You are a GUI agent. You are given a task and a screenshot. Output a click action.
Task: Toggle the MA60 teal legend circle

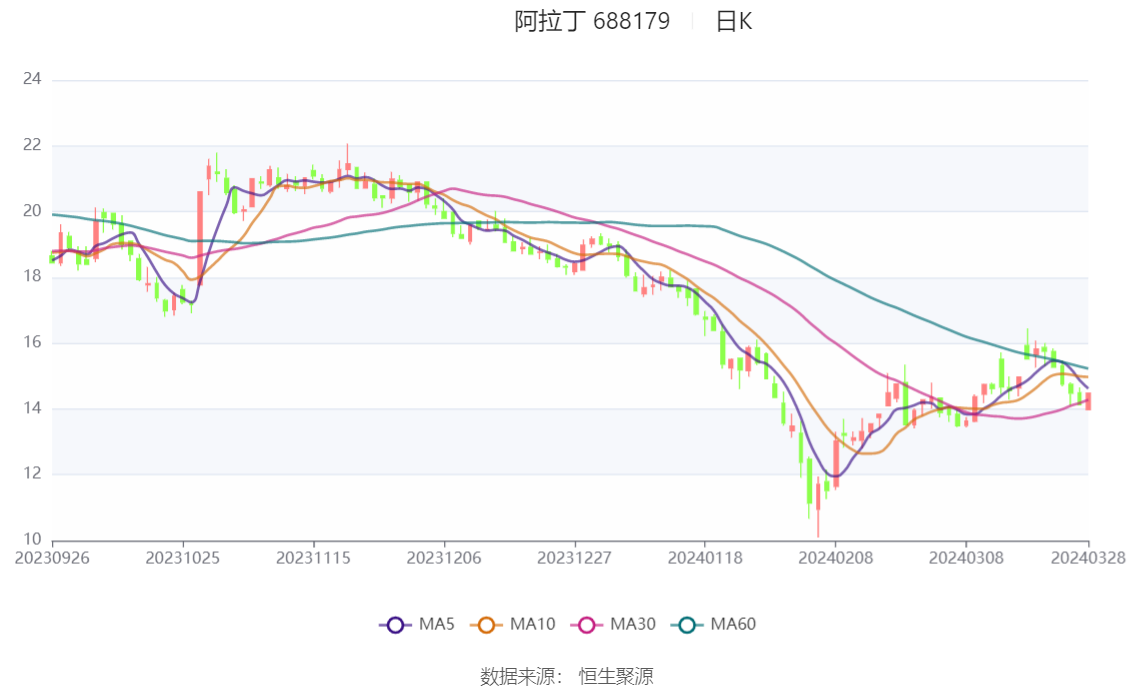point(687,625)
